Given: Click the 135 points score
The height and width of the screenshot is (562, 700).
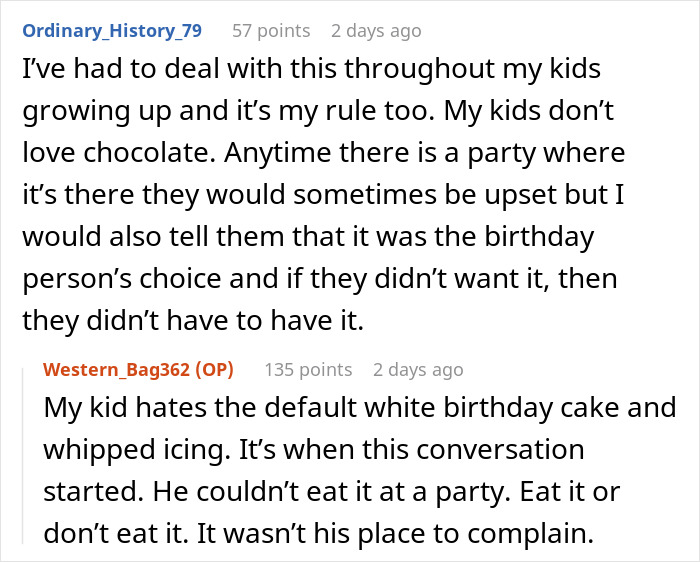Looking at the screenshot, I should (x=308, y=370).
